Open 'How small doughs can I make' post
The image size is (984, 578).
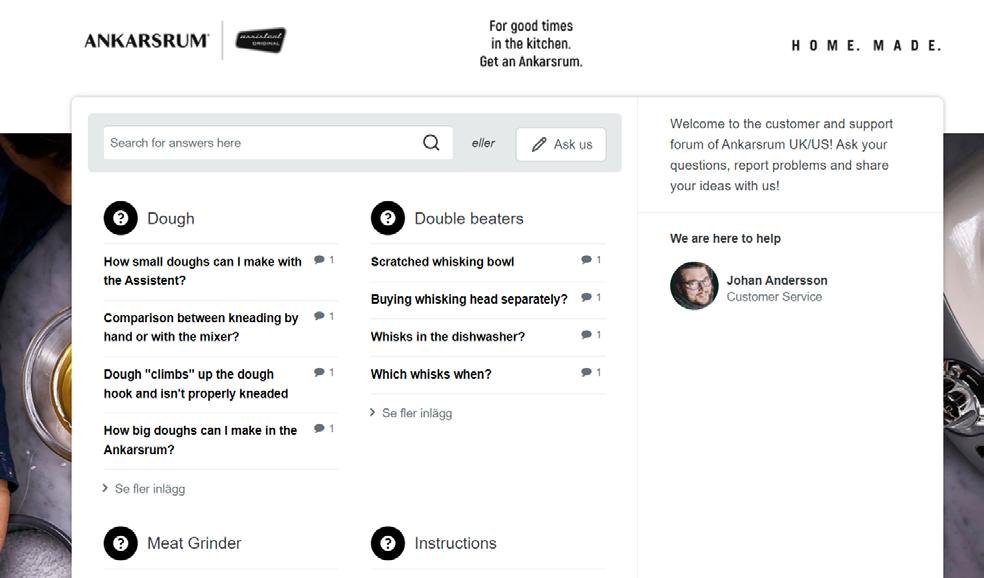pyautogui.click(x=202, y=271)
